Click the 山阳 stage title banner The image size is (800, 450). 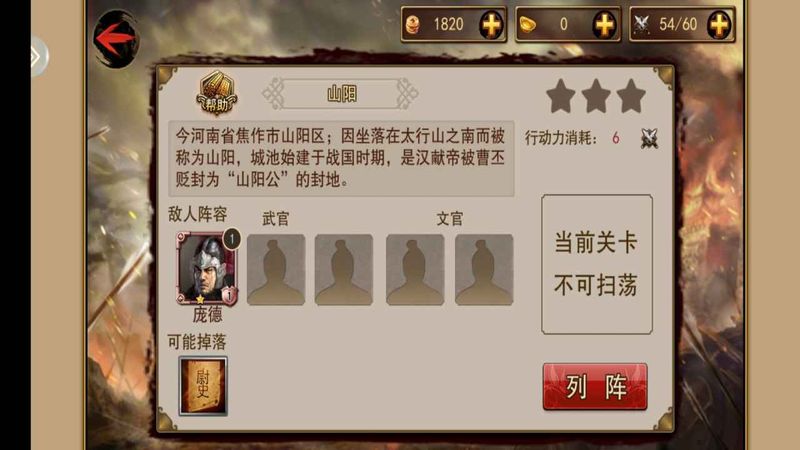341,94
